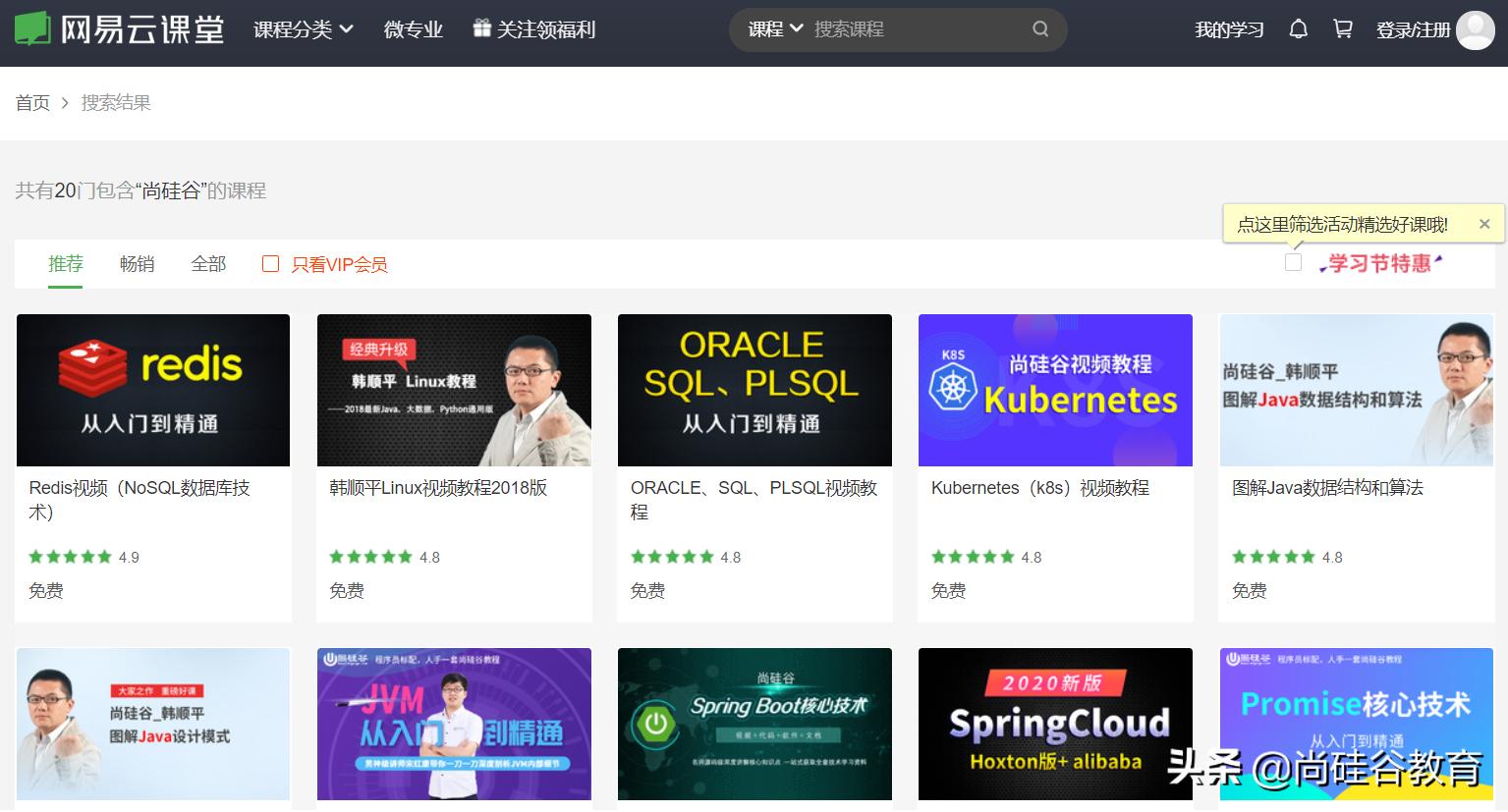This screenshot has width=1508, height=812.
Task: Open the 微专业 menu item
Action: click(x=414, y=29)
